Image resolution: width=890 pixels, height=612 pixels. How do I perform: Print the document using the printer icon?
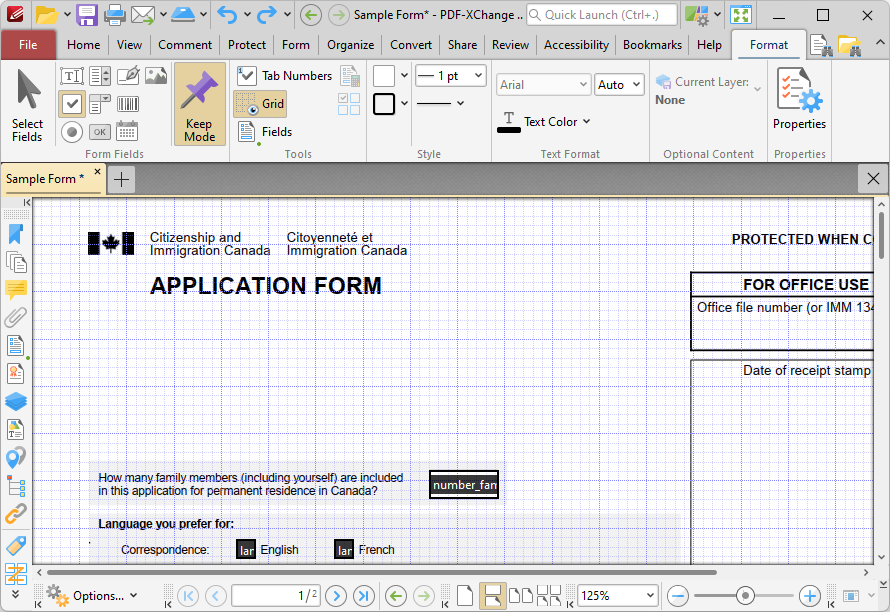pyautogui.click(x=115, y=15)
